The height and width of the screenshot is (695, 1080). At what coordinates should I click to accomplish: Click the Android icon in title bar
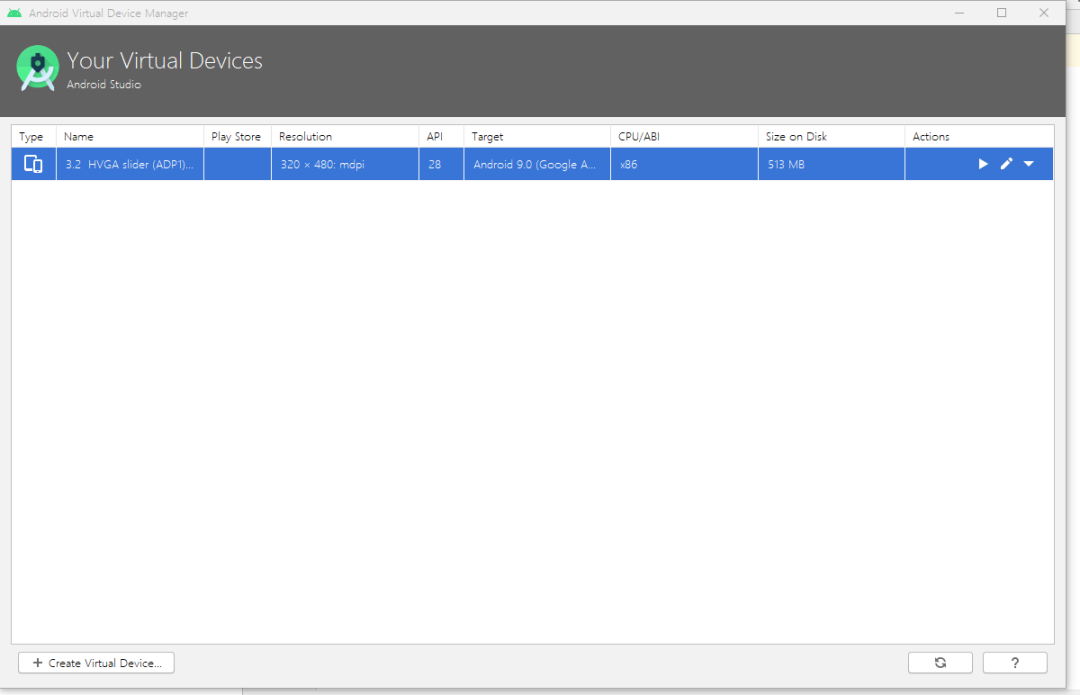(x=14, y=13)
